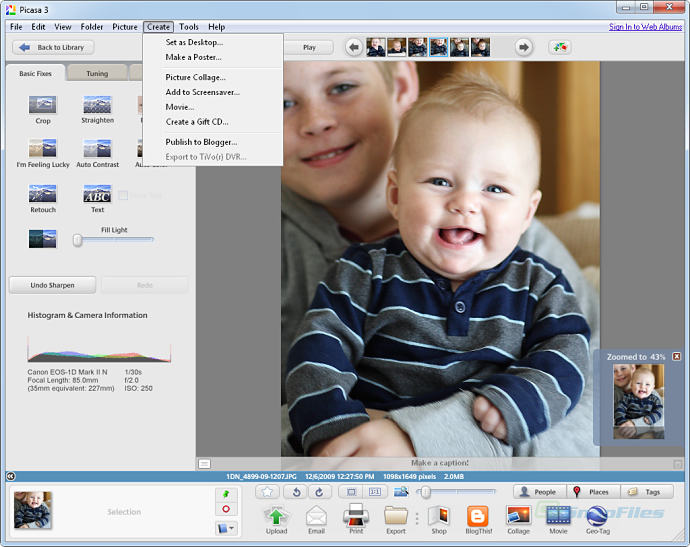This screenshot has width=690, height=547.
Task: Open the add-to-album dropdown
Action: [x=226, y=528]
